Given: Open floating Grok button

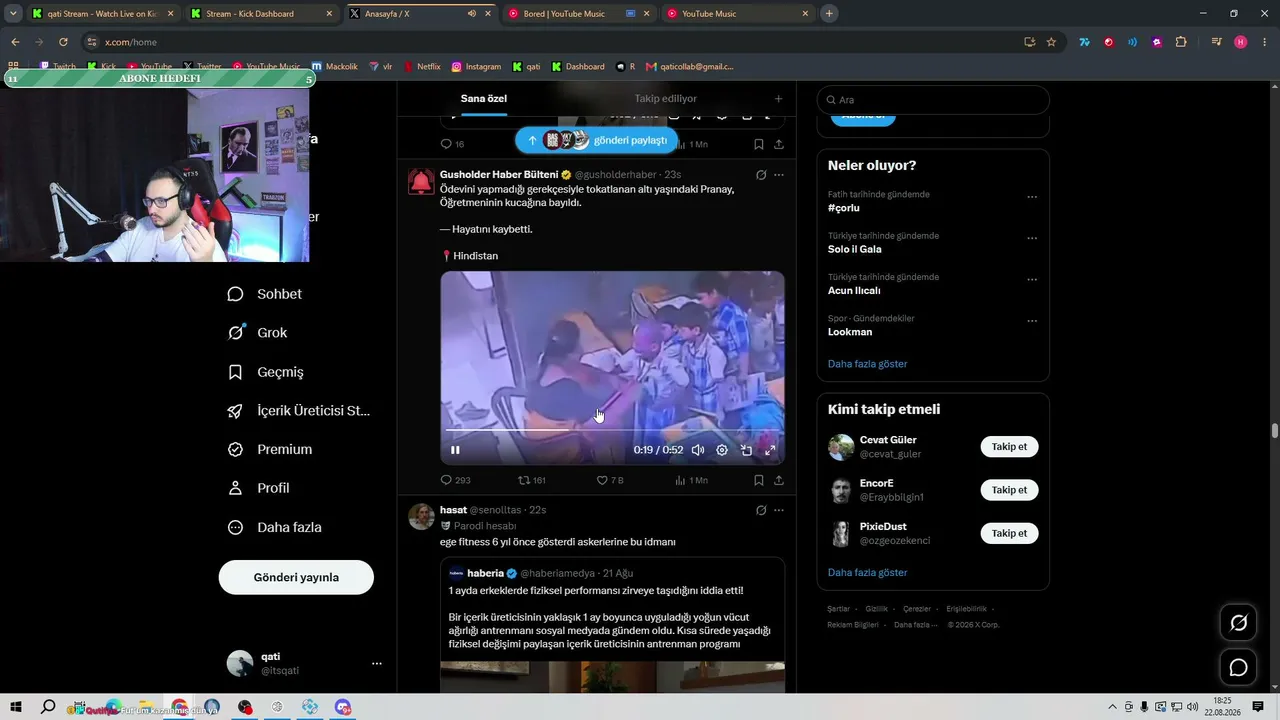Looking at the screenshot, I should [1238, 623].
